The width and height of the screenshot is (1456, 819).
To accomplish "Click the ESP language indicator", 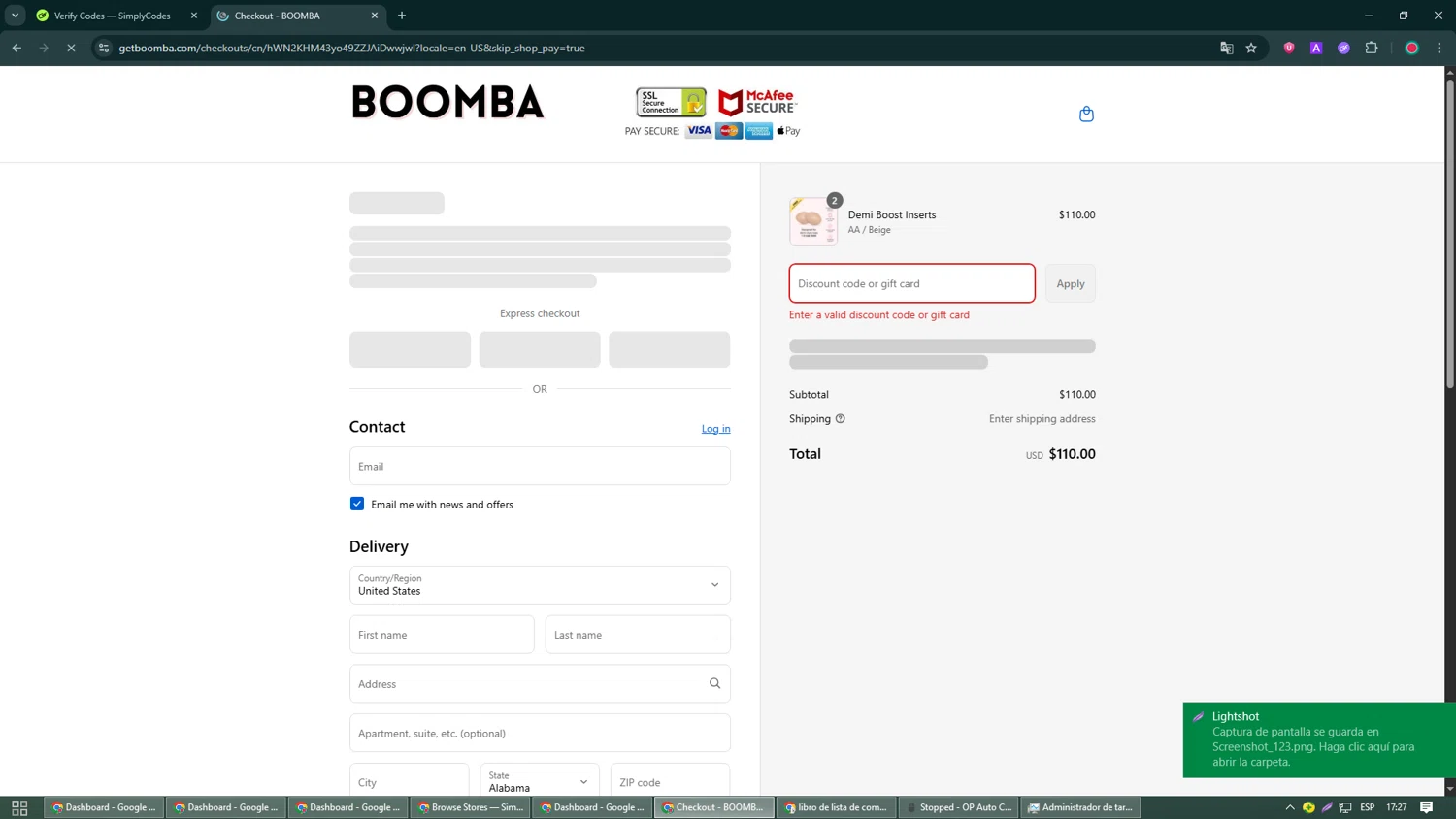I will (x=1367, y=807).
